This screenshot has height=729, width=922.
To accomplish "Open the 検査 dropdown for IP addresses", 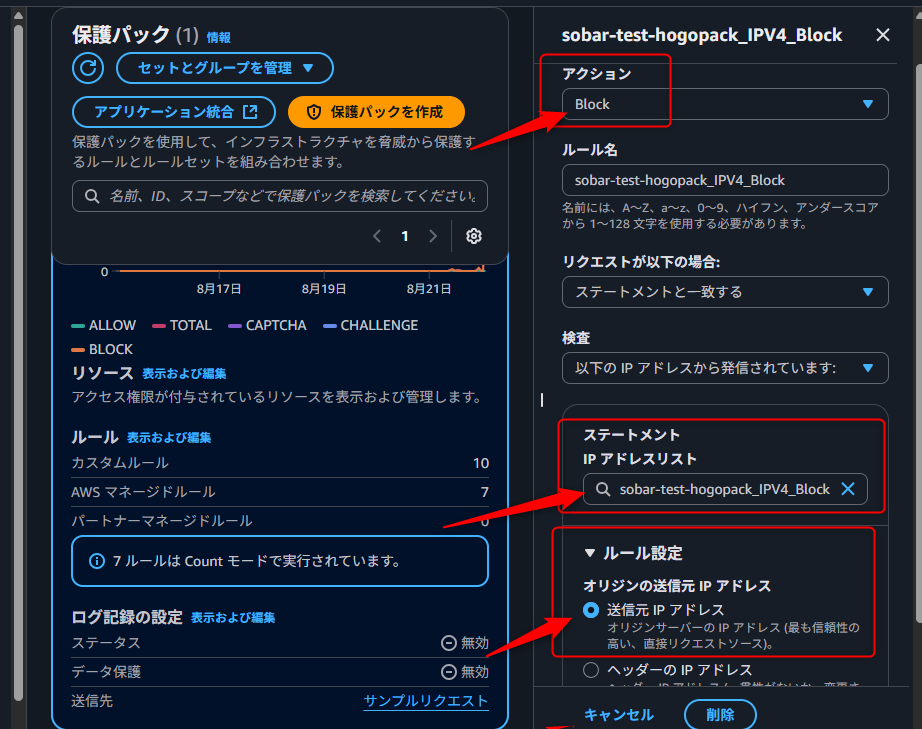I will click(x=724, y=368).
